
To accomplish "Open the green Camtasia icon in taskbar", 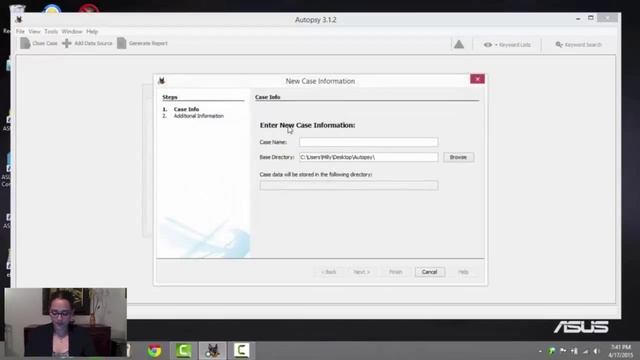I will click(183, 351).
